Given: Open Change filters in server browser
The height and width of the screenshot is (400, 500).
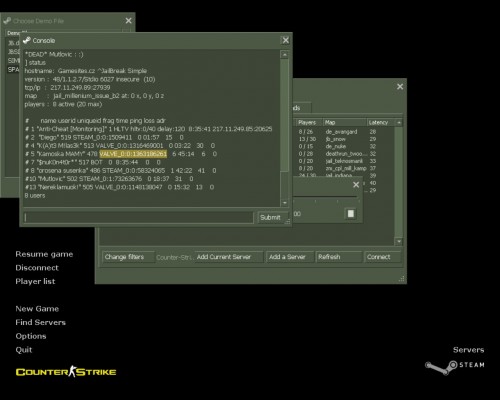Looking at the screenshot, I should tap(128, 257).
